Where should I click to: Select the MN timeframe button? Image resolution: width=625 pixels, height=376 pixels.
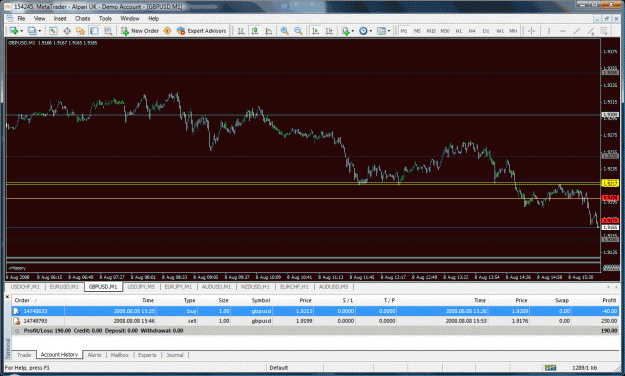tap(513, 31)
